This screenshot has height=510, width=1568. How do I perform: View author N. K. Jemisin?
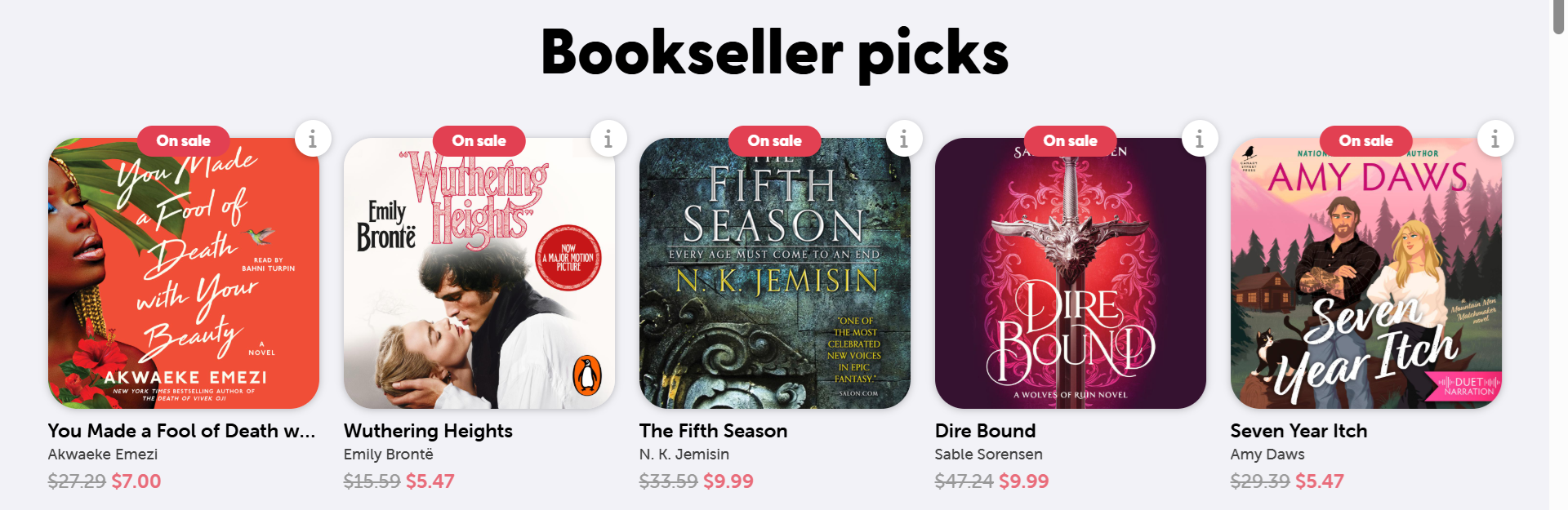coord(684,455)
